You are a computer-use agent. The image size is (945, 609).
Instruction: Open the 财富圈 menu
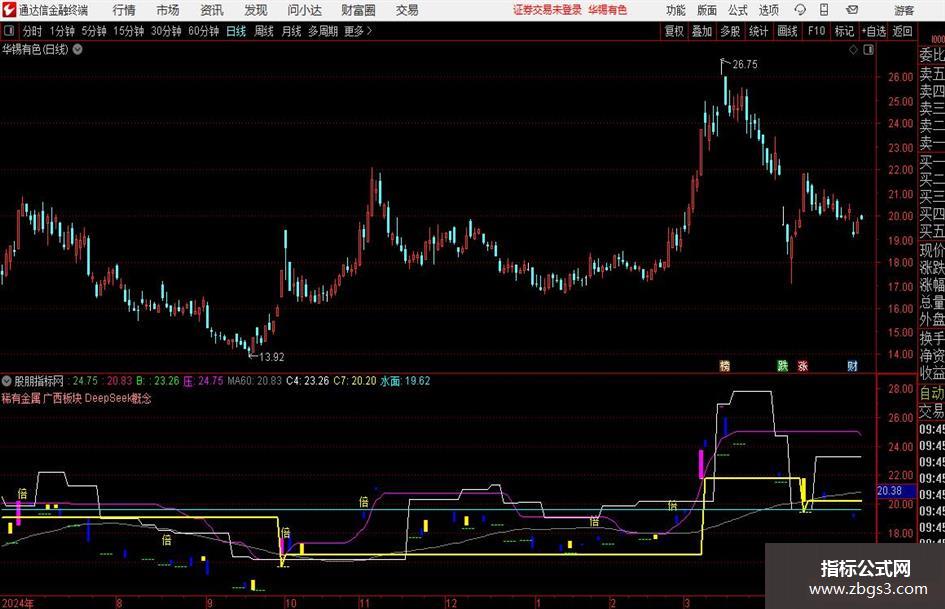click(x=358, y=10)
